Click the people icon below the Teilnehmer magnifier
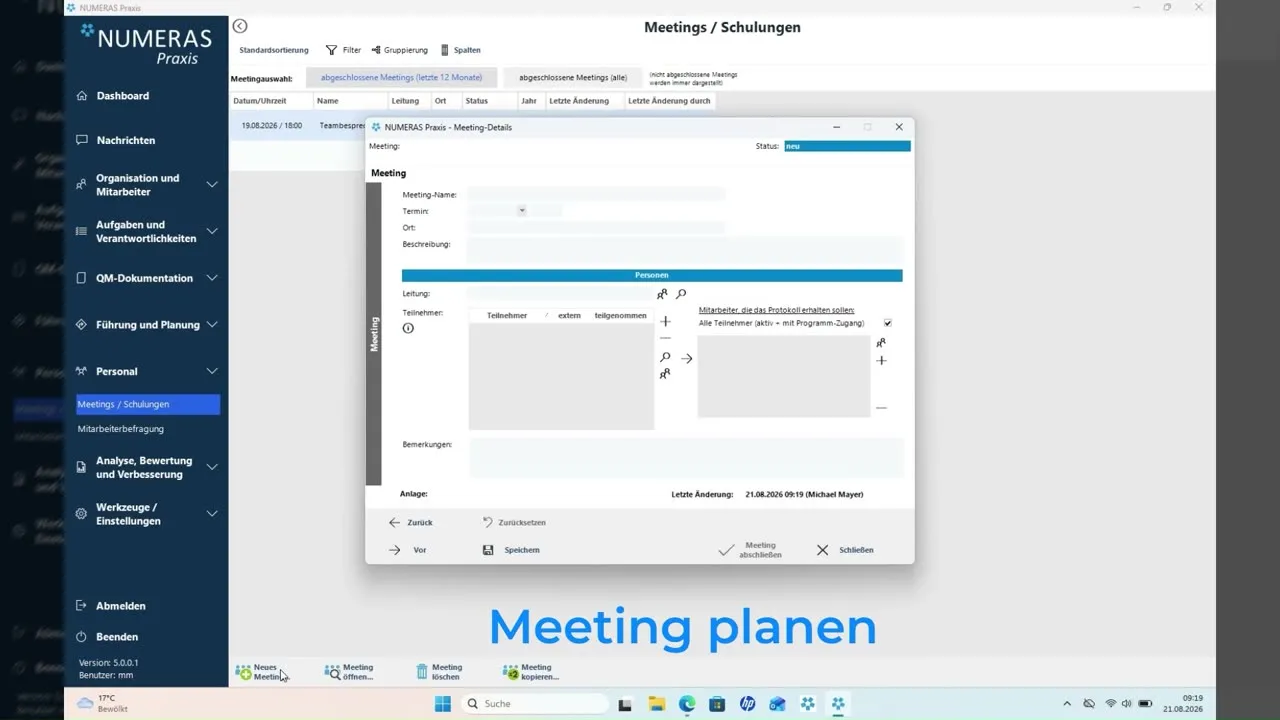1280x720 pixels. pyautogui.click(x=664, y=374)
